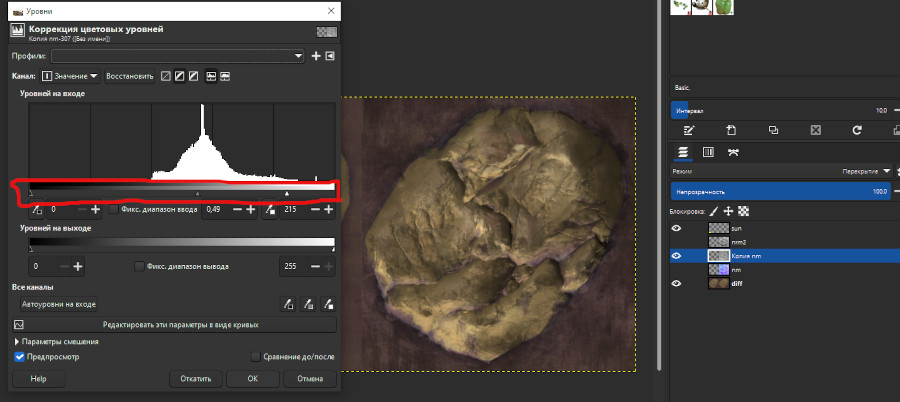Viewport: 900px width, 402px height.
Task: Switch histogram to logarithmic view
Action: coord(226,76)
